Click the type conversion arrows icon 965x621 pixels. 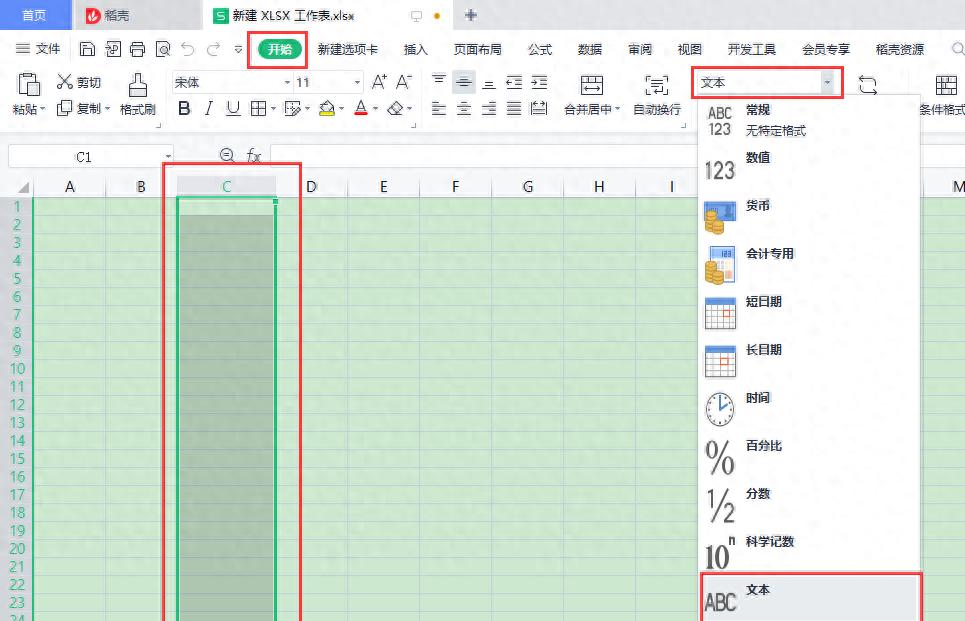click(x=868, y=85)
